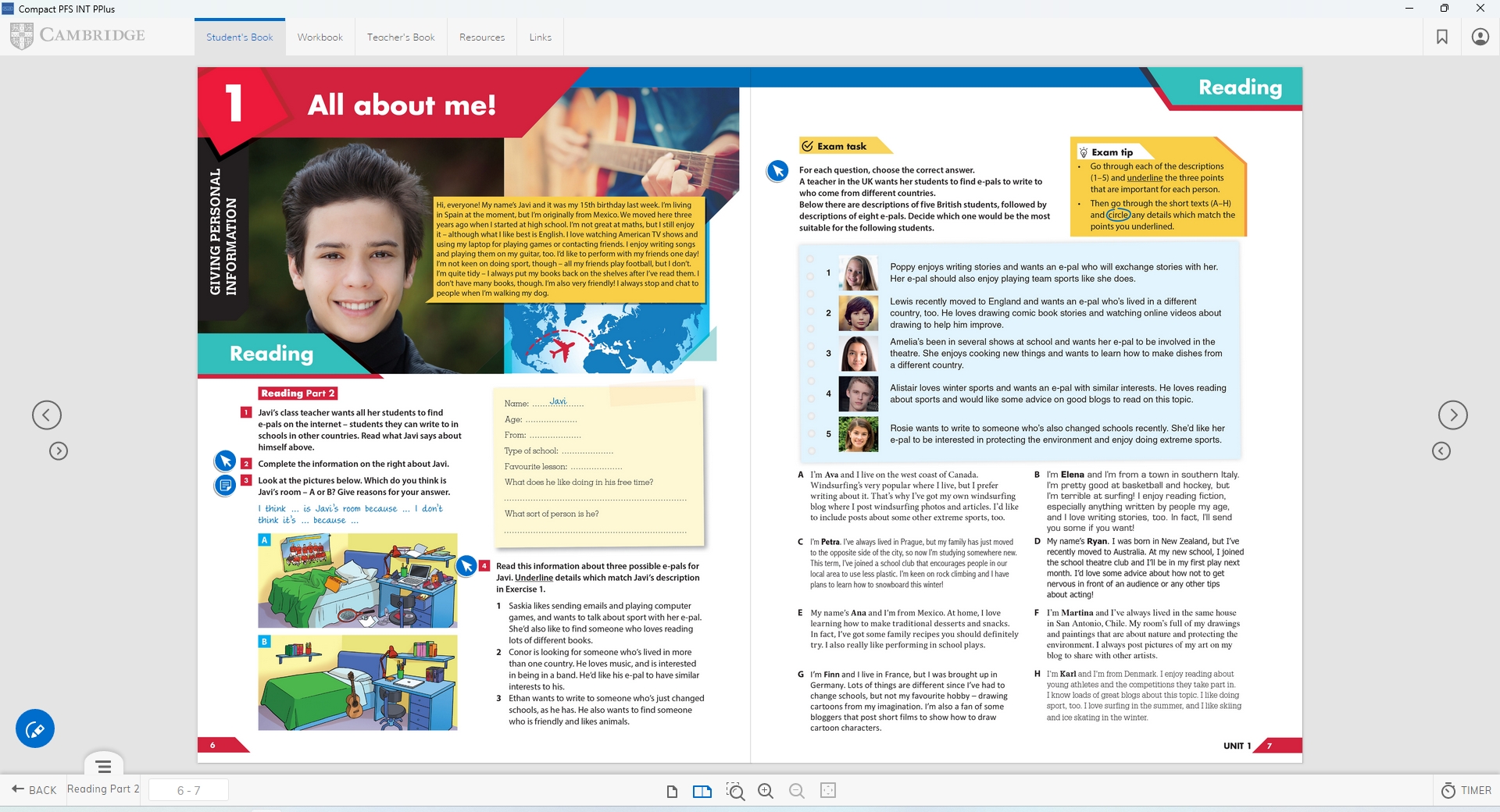The image size is (1500, 812).
Task: Click the interactive cursor icon beside Exam task instructions
Action: pos(777,170)
